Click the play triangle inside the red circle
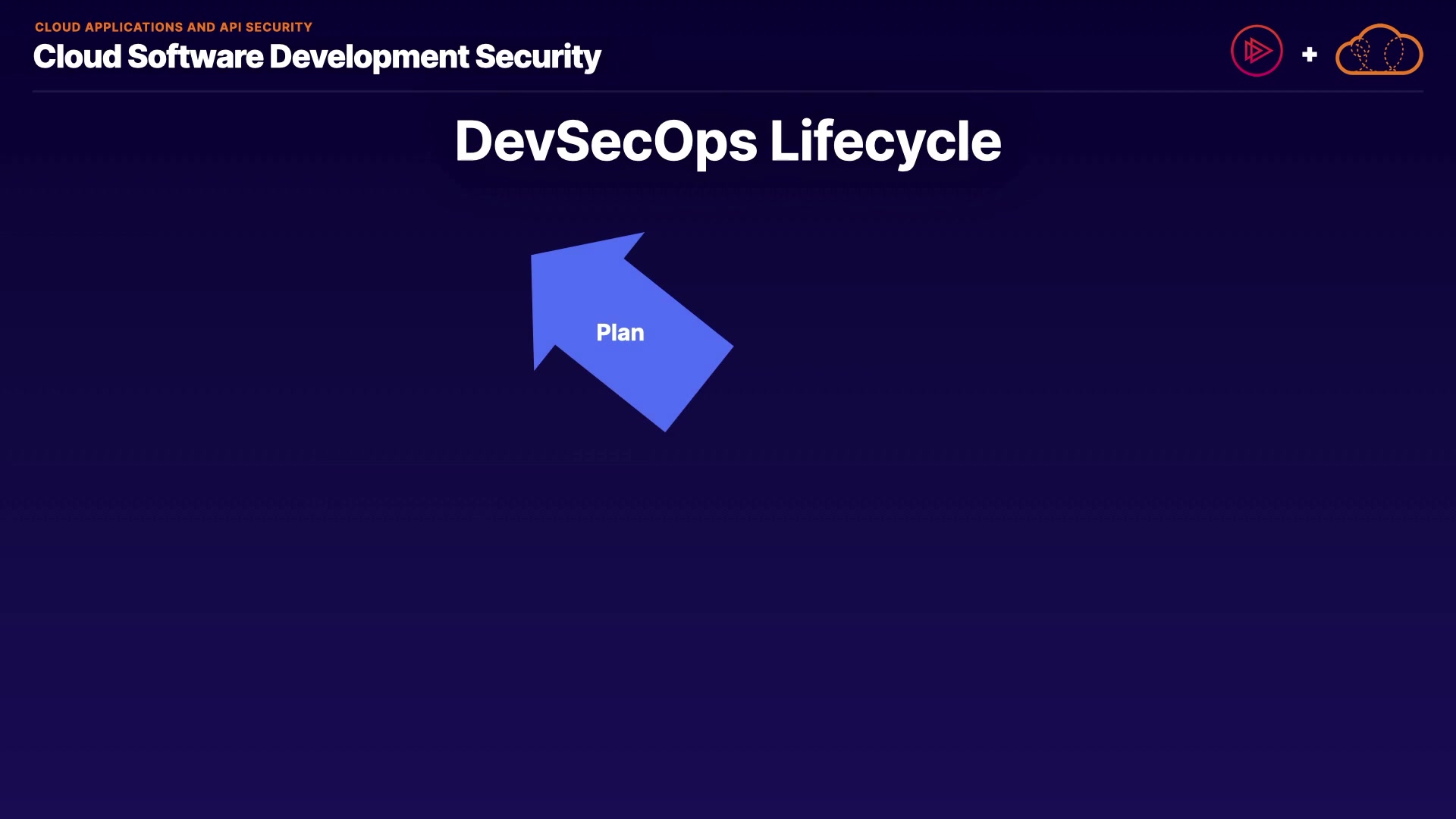 1257,51
